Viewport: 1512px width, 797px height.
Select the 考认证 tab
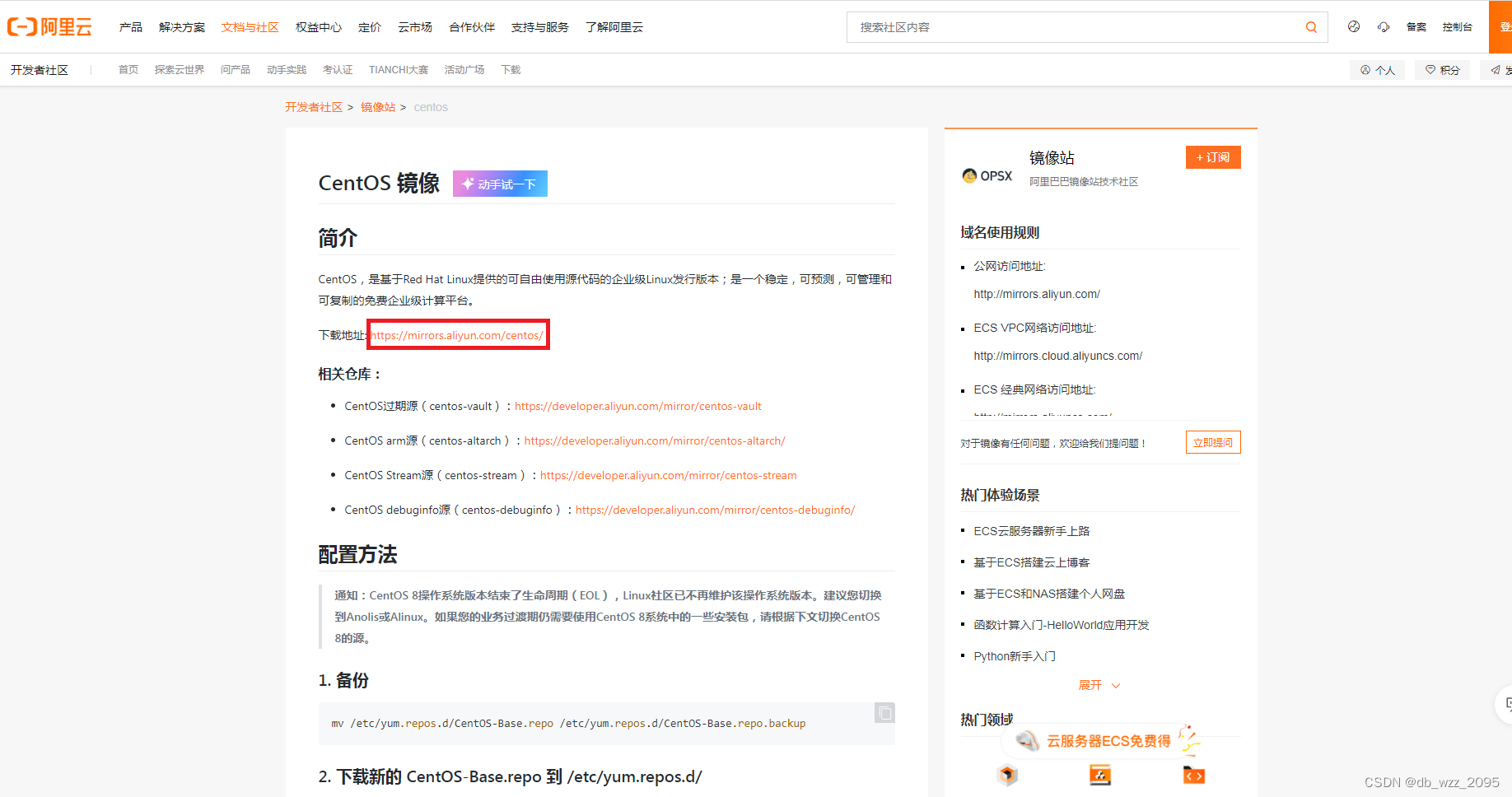[338, 70]
